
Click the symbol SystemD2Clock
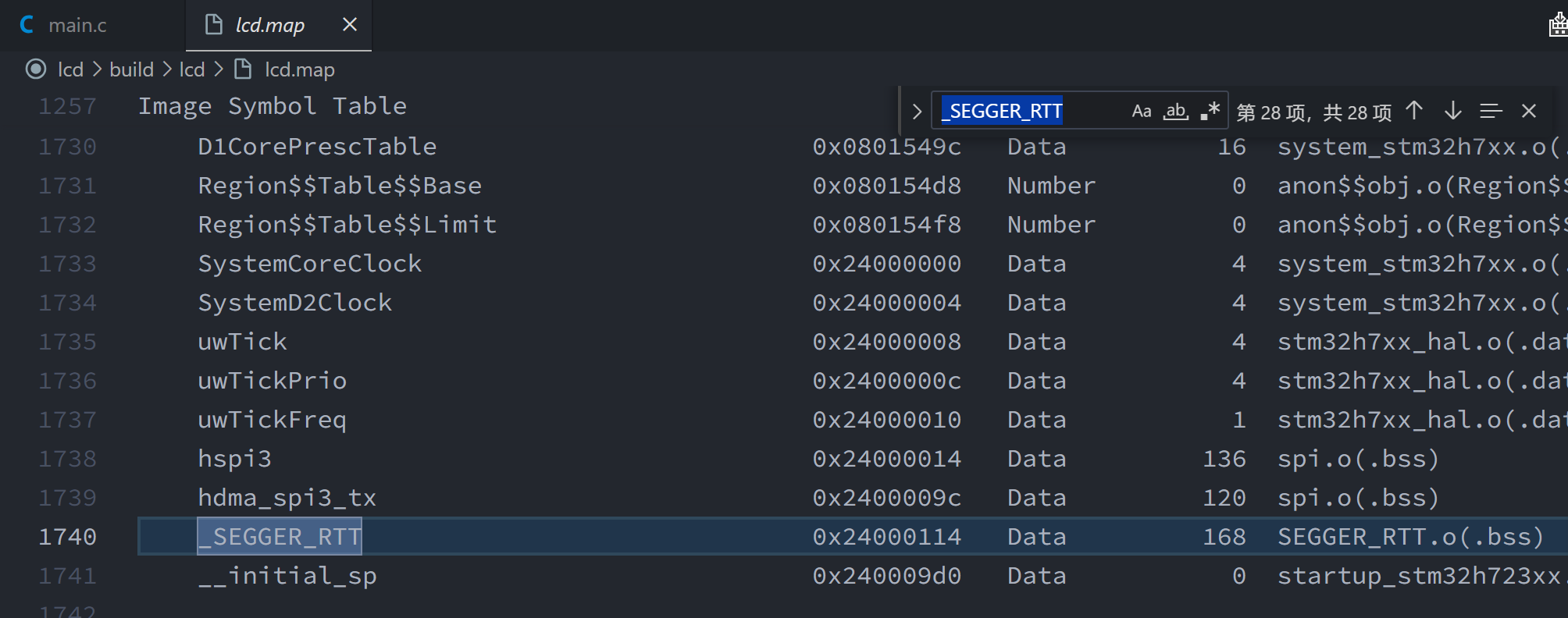point(295,303)
